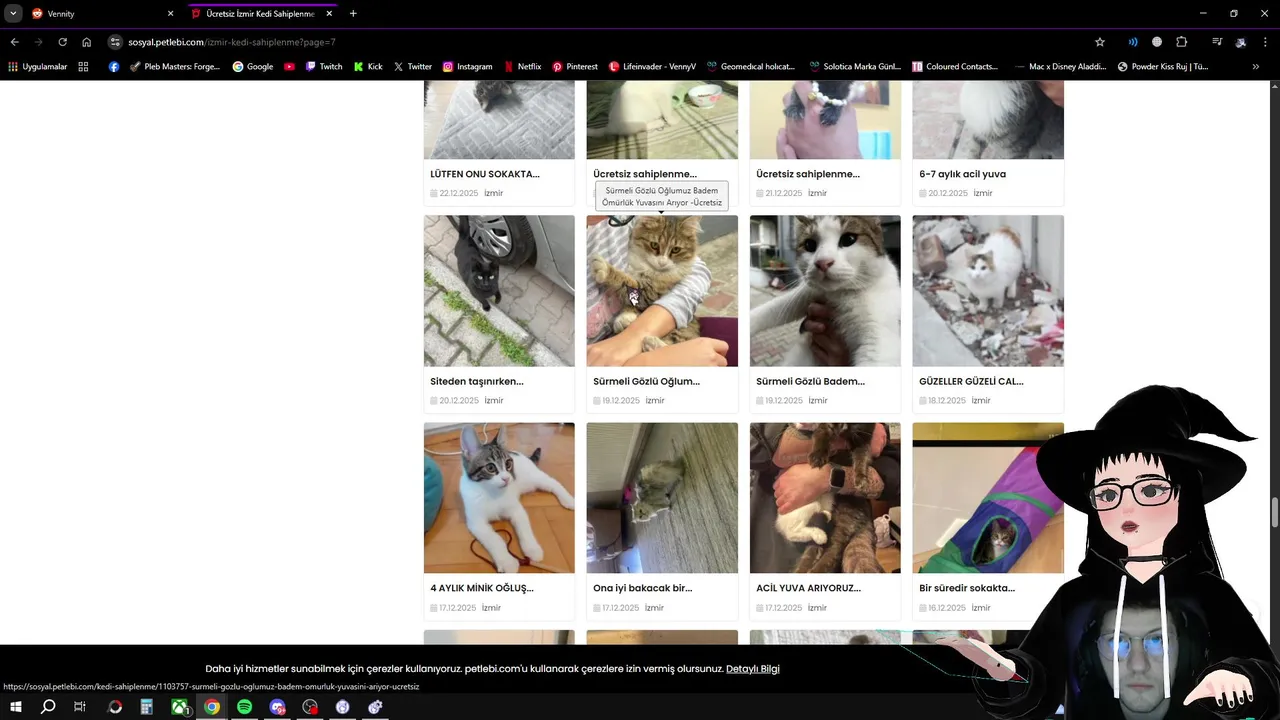Screen dimensions: 1280x720
Task: Bookmark this page with the star icon
Action: 1100,42
